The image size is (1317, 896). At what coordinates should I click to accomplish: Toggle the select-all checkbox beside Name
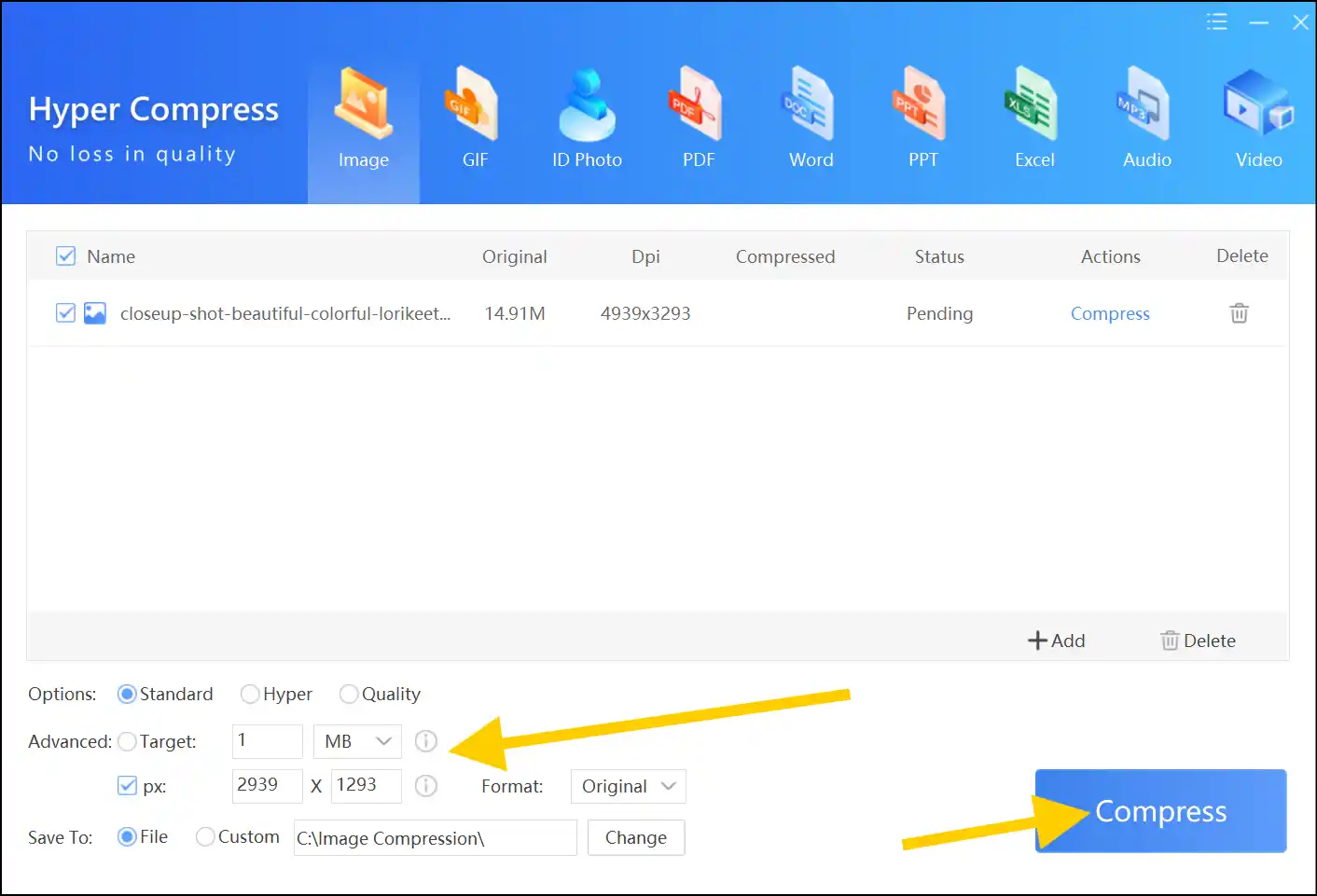(65, 255)
